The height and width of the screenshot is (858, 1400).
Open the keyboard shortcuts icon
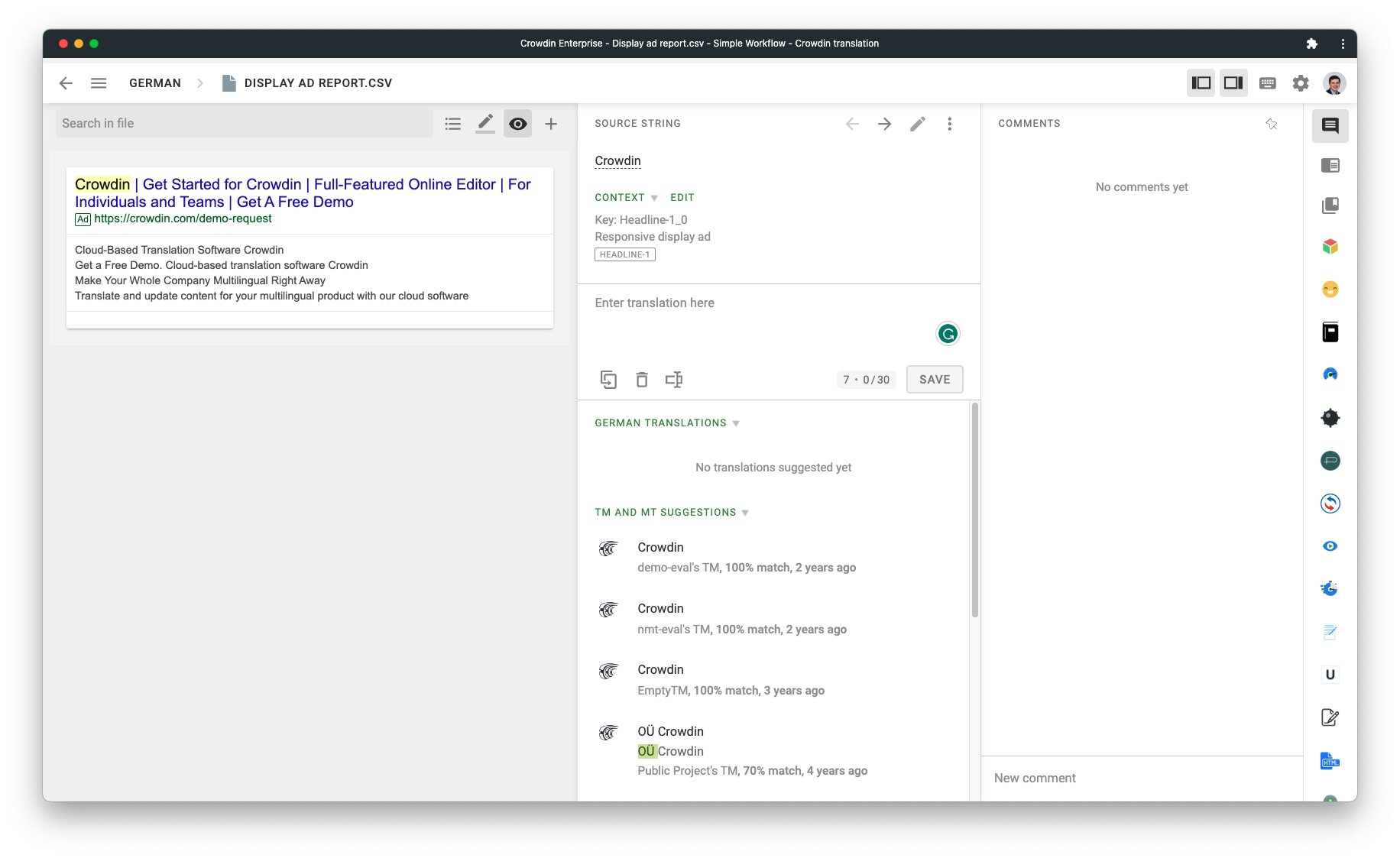click(x=1267, y=83)
